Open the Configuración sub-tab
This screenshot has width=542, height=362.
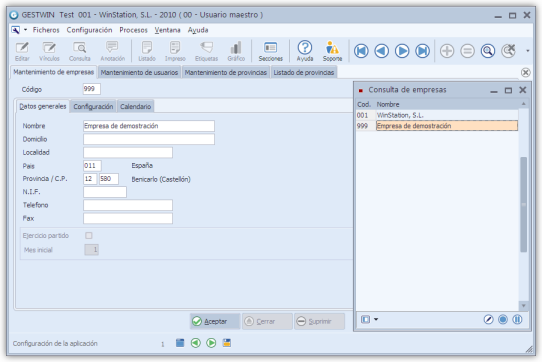(93, 106)
